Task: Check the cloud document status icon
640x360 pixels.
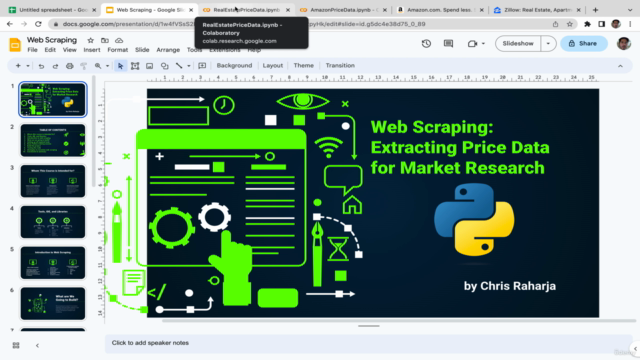Action: point(119,40)
